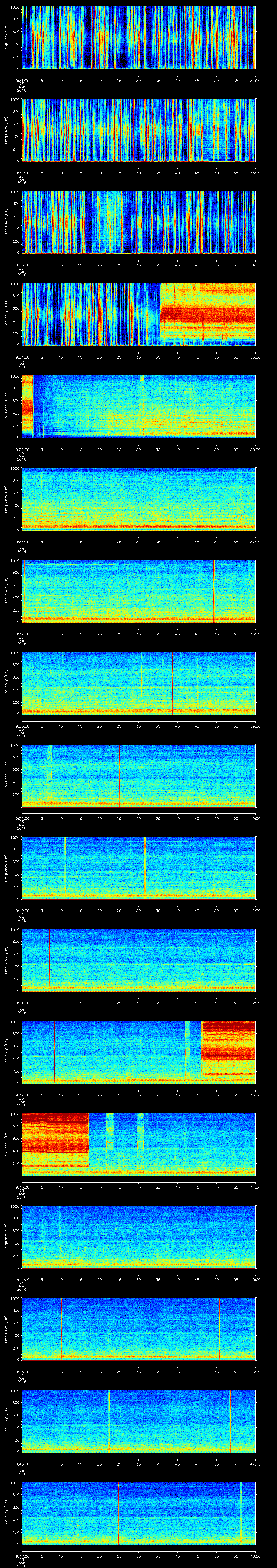Image resolution: width=277 pixels, height=1568 pixels.
Task: Click the "Frequency (Hz)" axis title of 9:31:00 panel
Action: (6, 38)
